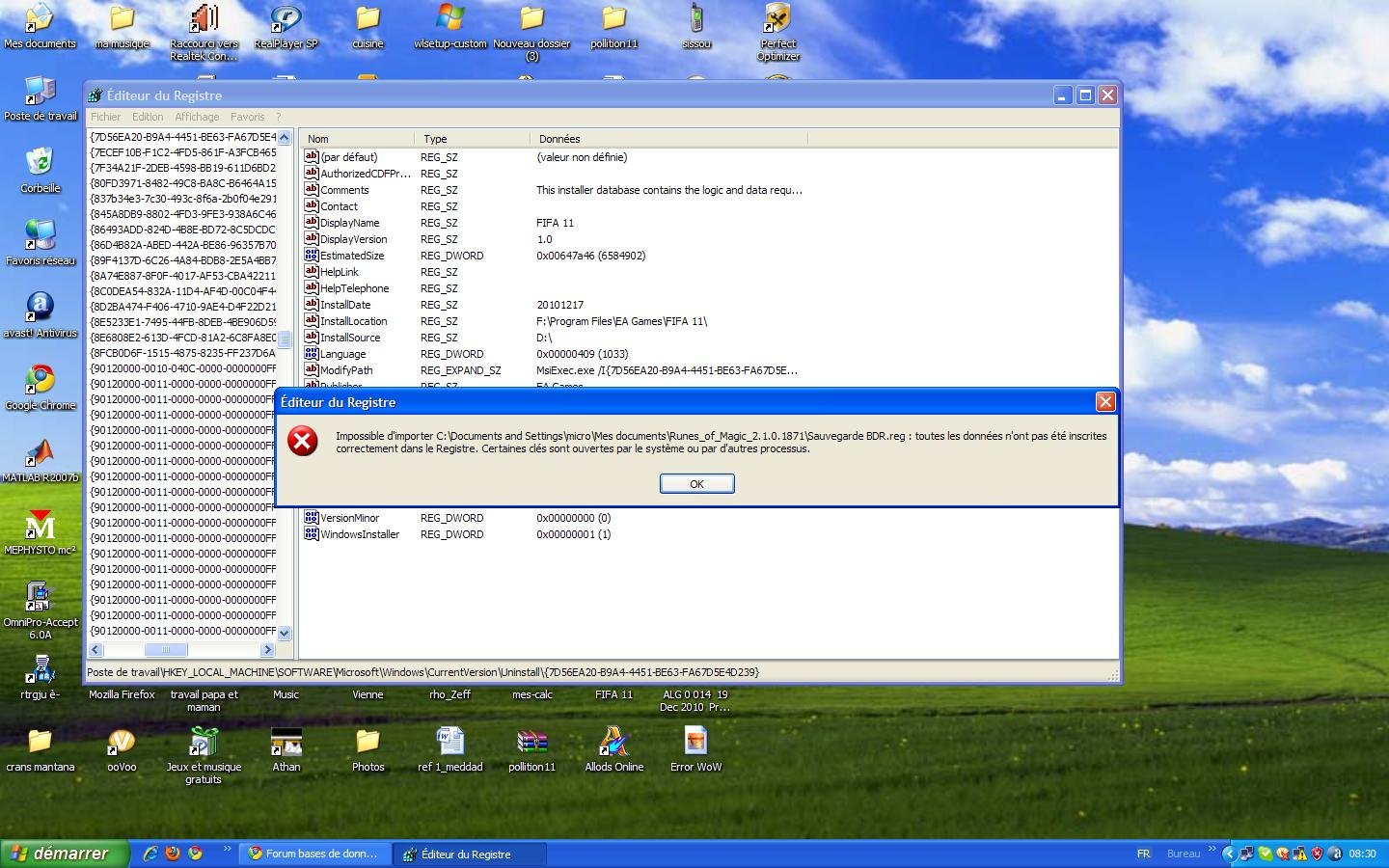Launch MEPHYSTO mc² from the desktop
The image size is (1389, 868).
tap(41, 527)
